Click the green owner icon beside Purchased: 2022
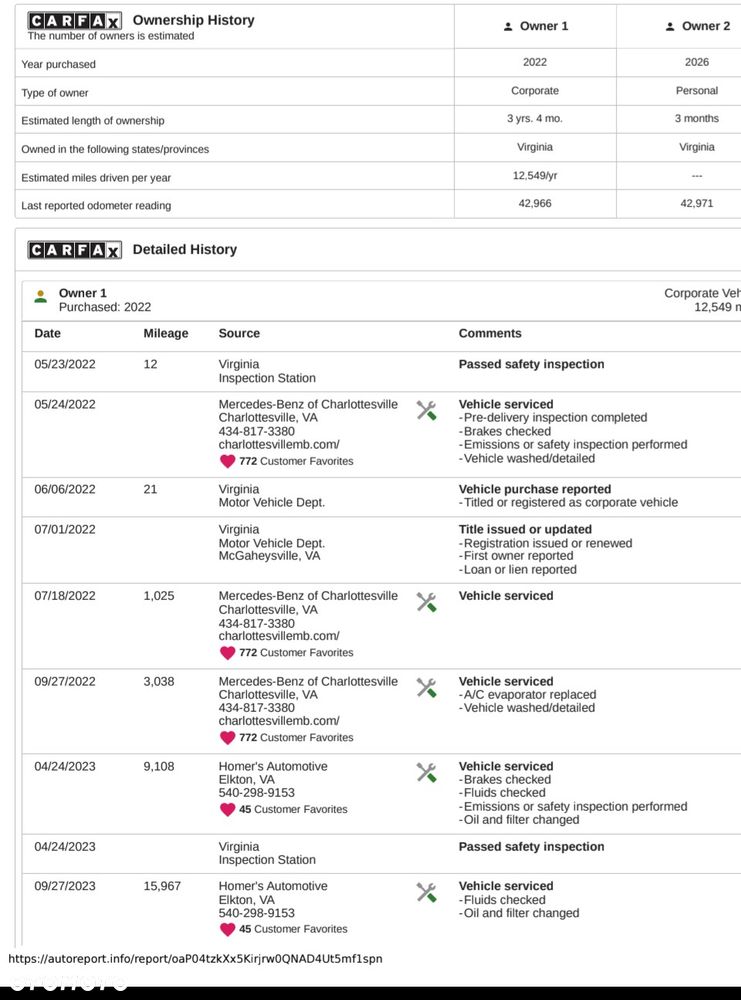The height and width of the screenshot is (1000, 741). coord(41,297)
